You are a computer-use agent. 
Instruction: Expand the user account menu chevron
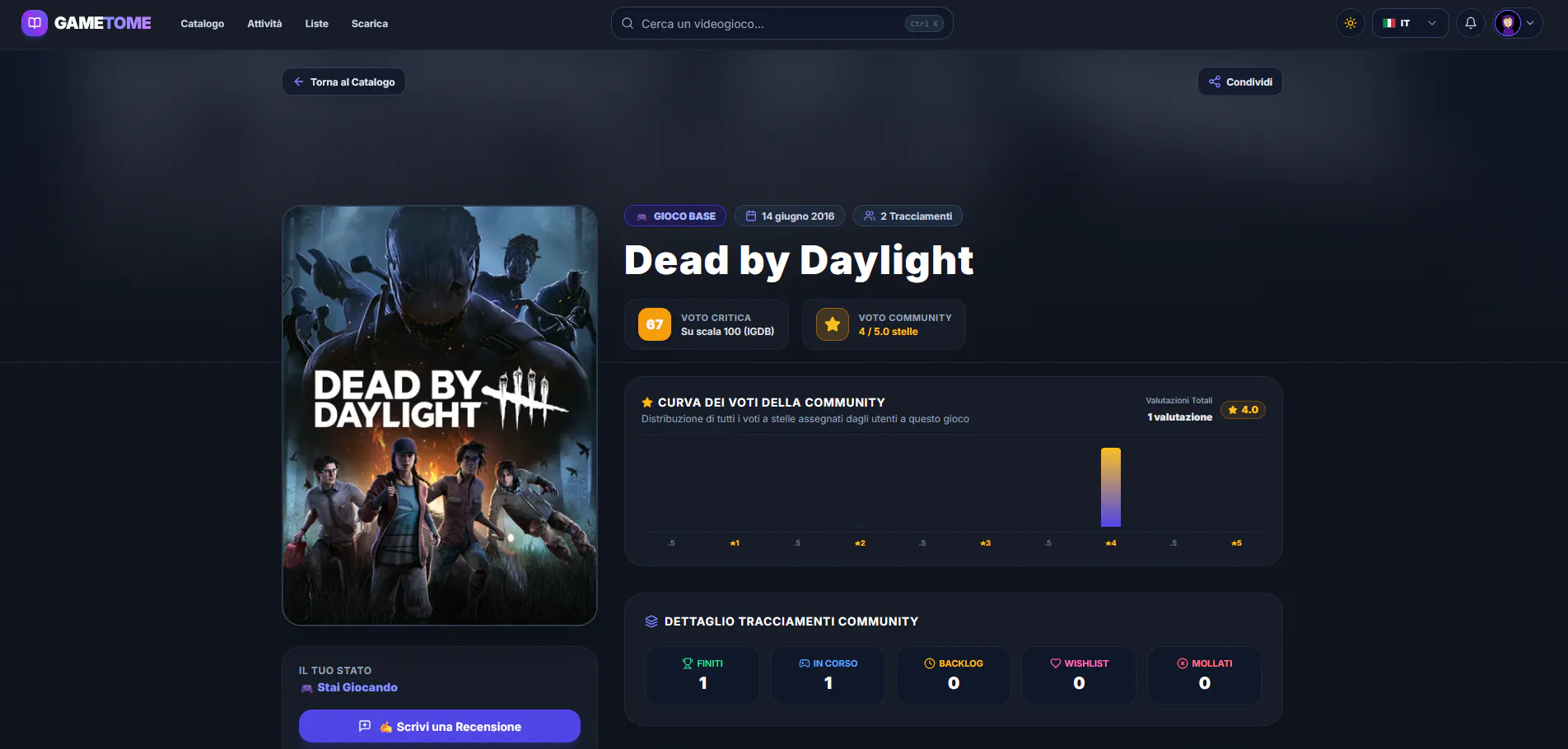[x=1530, y=23]
